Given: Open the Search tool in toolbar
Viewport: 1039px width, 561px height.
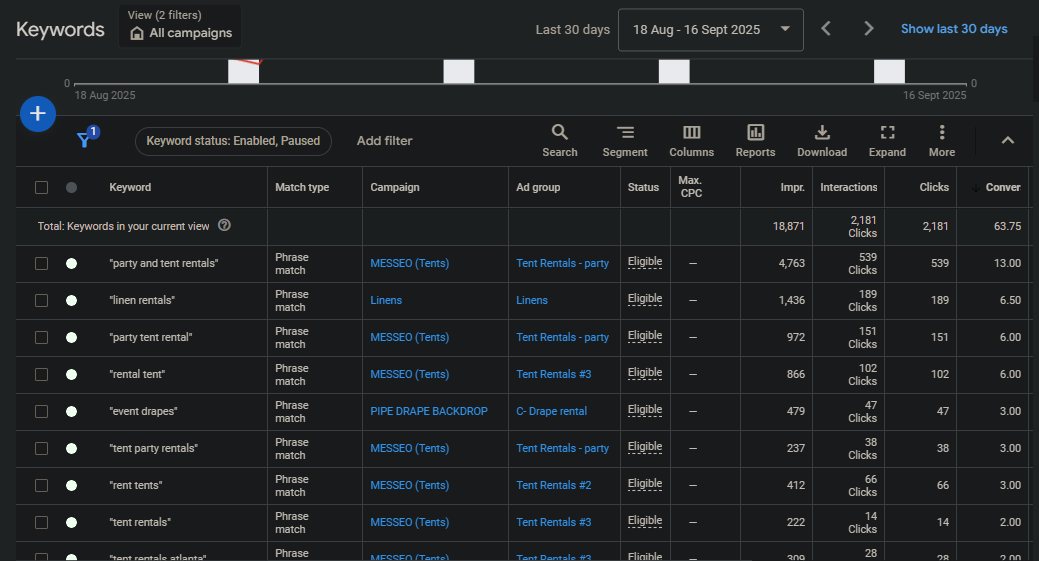Looking at the screenshot, I should point(560,140).
